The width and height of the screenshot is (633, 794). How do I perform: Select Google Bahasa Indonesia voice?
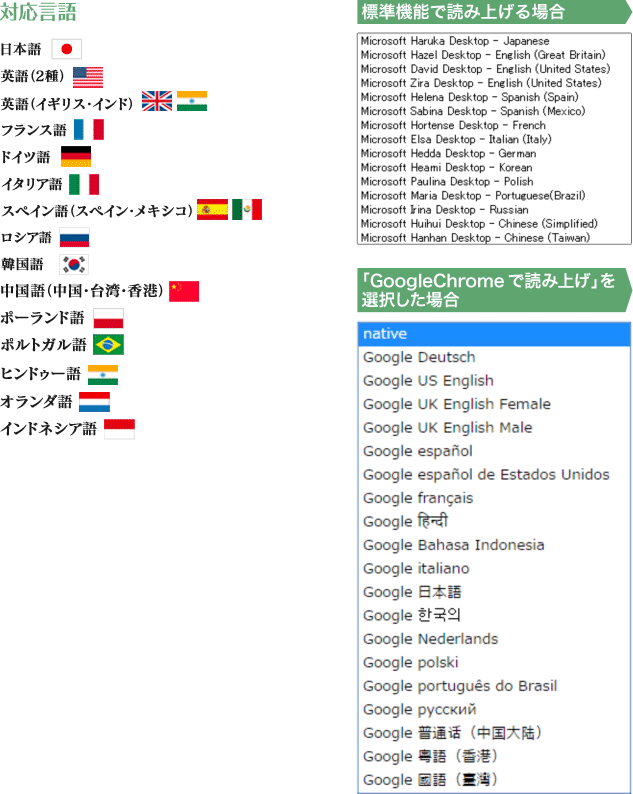pyautogui.click(x=494, y=545)
